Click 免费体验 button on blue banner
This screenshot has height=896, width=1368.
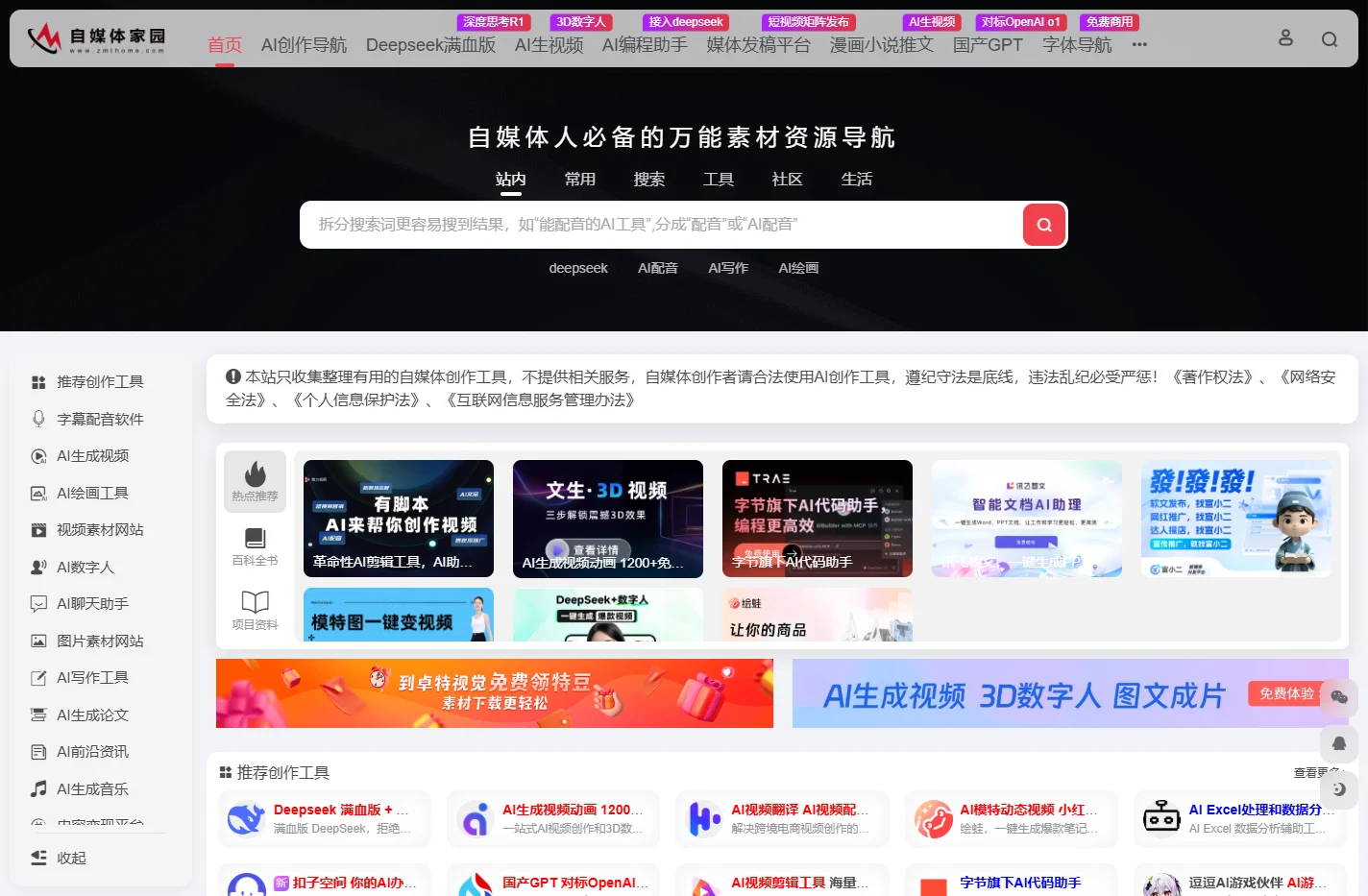tap(1286, 693)
